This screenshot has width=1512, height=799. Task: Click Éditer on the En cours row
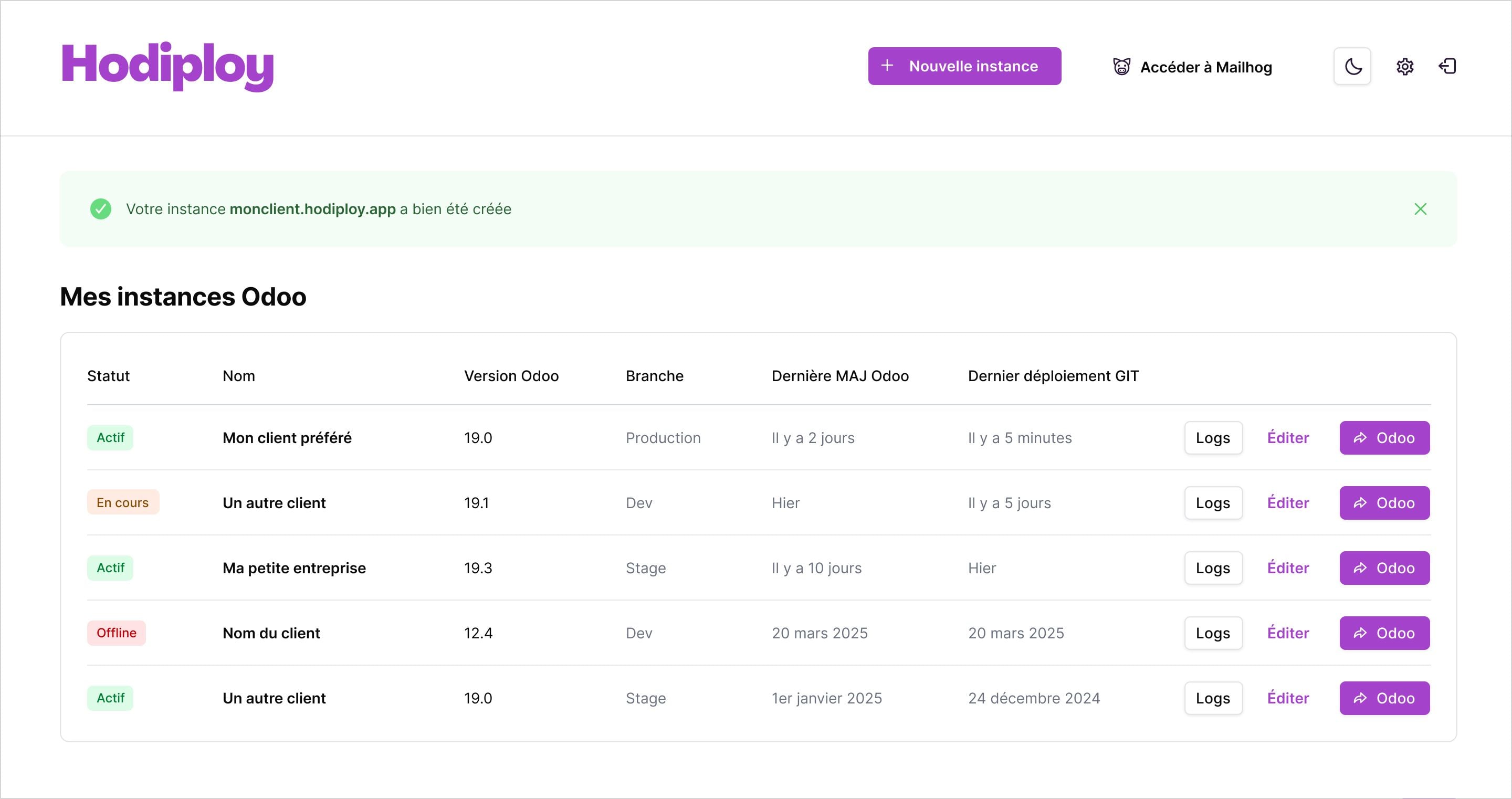(x=1288, y=503)
